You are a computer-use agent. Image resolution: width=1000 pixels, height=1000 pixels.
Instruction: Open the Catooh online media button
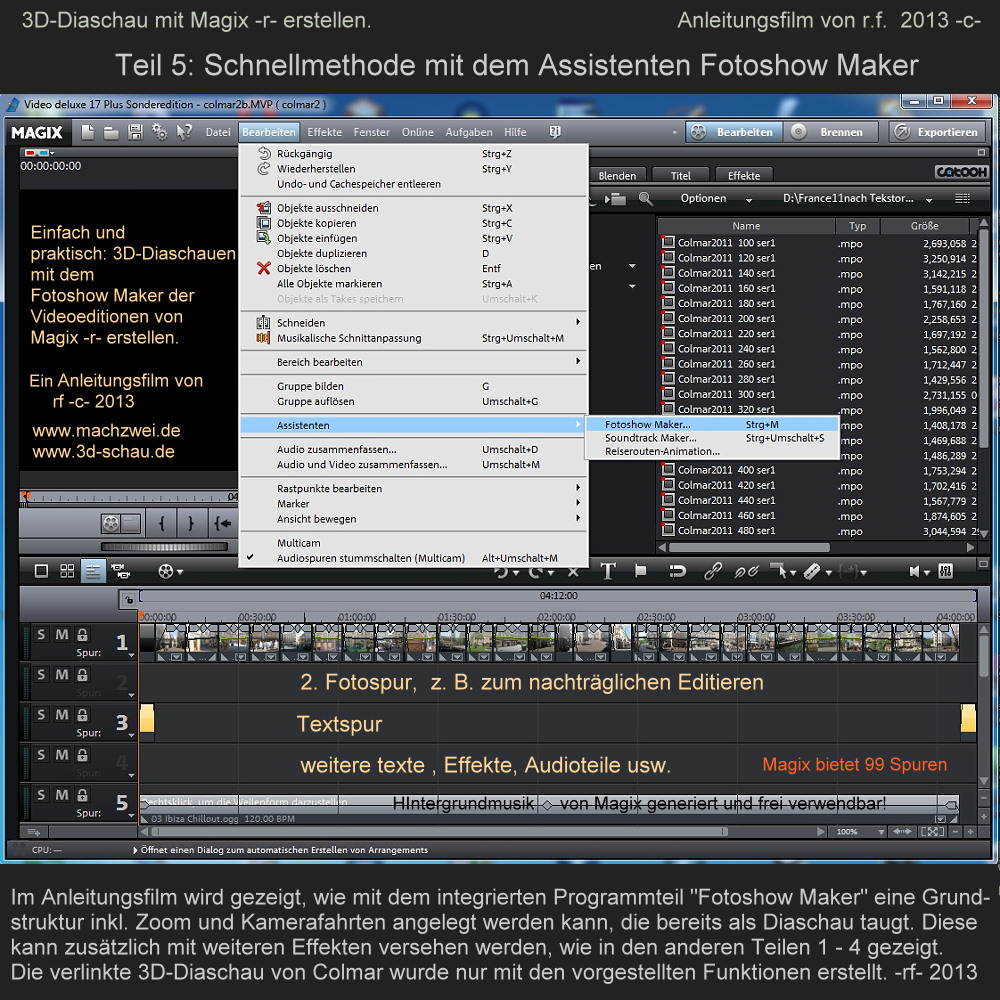point(962,172)
